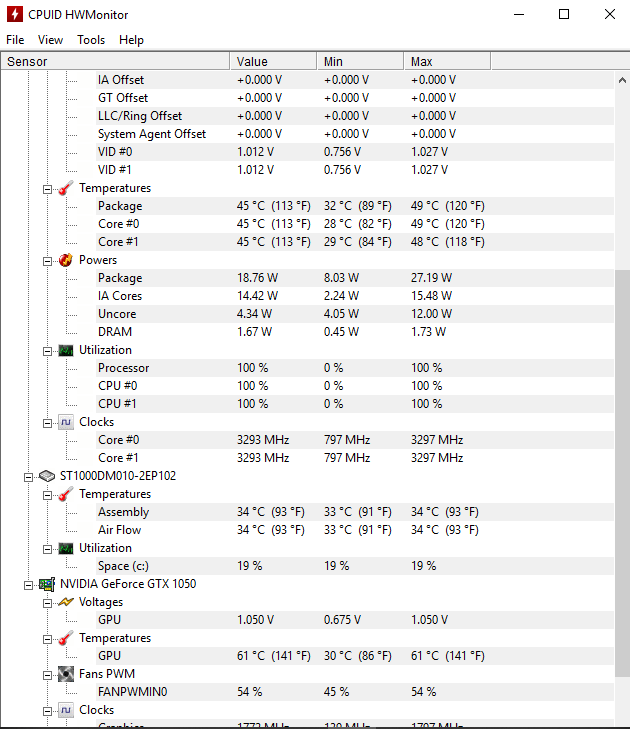This screenshot has height=729, width=630.
Task: Click the hard drive Utilization chip icon
Action: point(65,548)
